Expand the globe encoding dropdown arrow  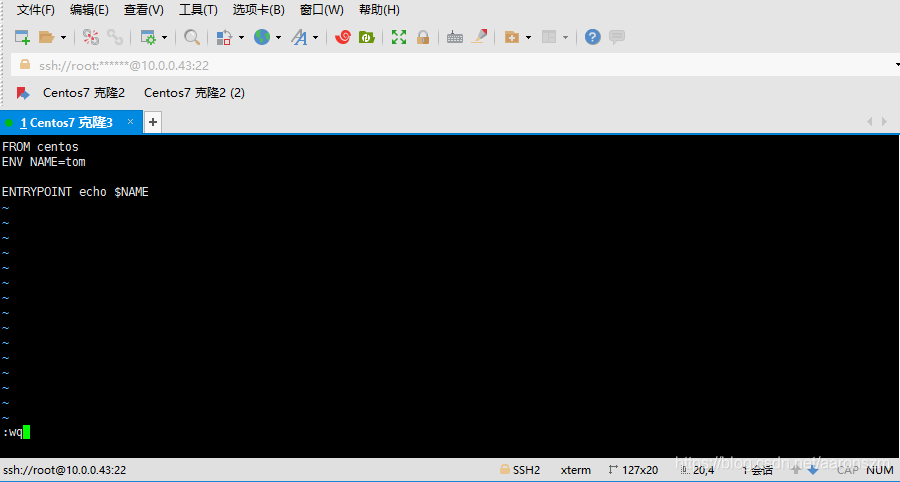[278, 38]
